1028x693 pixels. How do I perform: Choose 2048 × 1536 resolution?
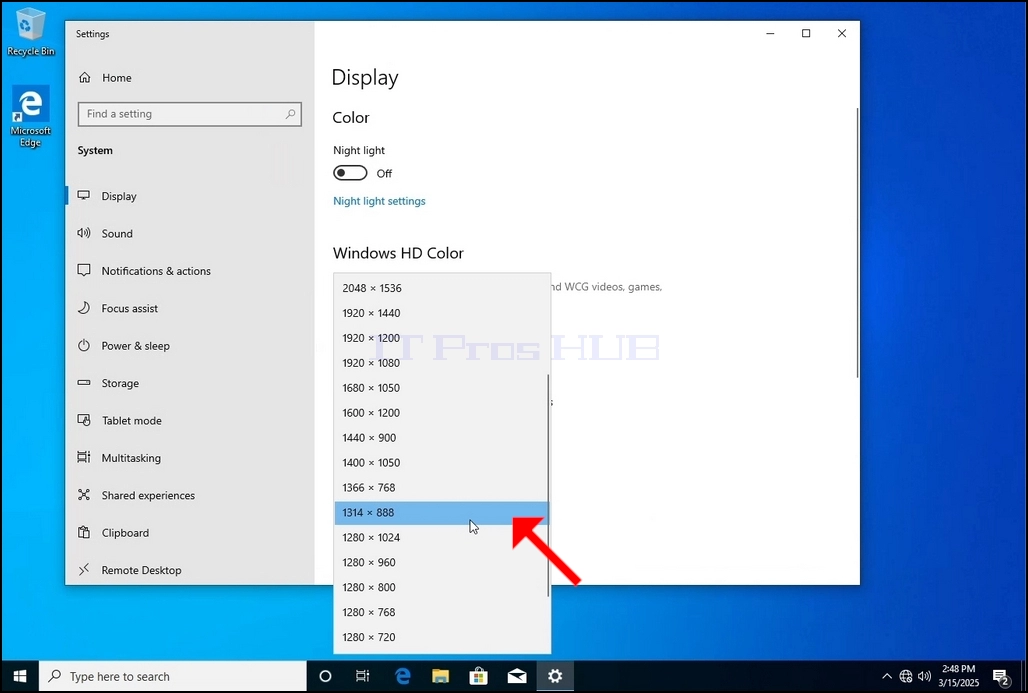pyautogui.click(x=441, y=288)
